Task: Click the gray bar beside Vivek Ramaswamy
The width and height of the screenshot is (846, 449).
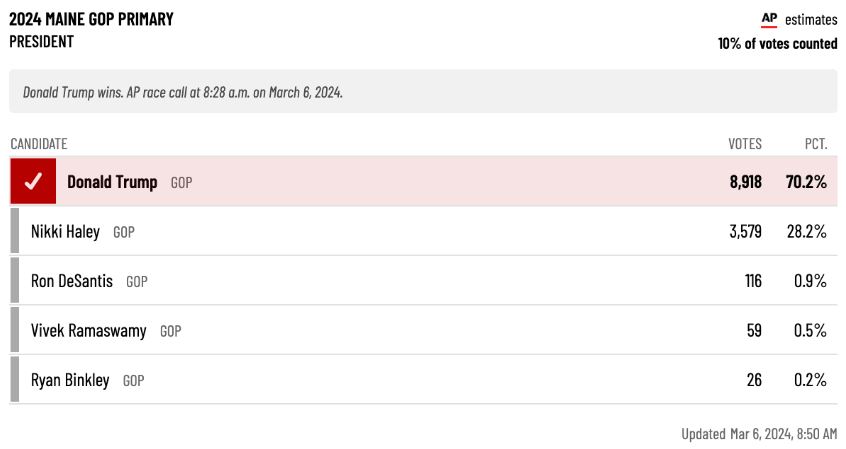Action: [x=15, y=330]
